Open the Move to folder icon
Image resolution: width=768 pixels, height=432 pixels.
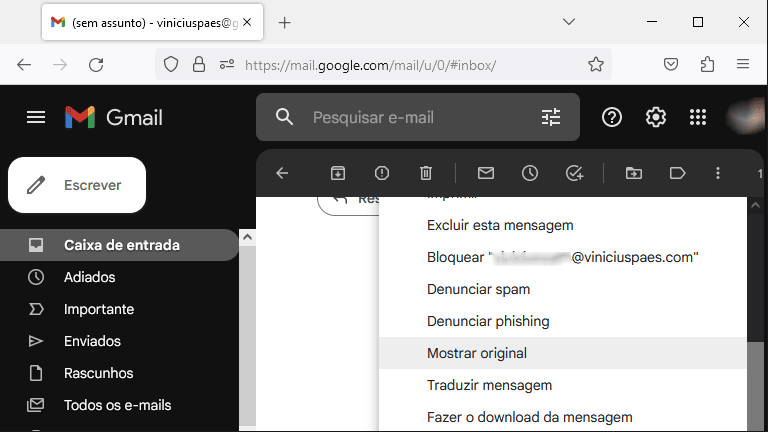click(634, 173)
